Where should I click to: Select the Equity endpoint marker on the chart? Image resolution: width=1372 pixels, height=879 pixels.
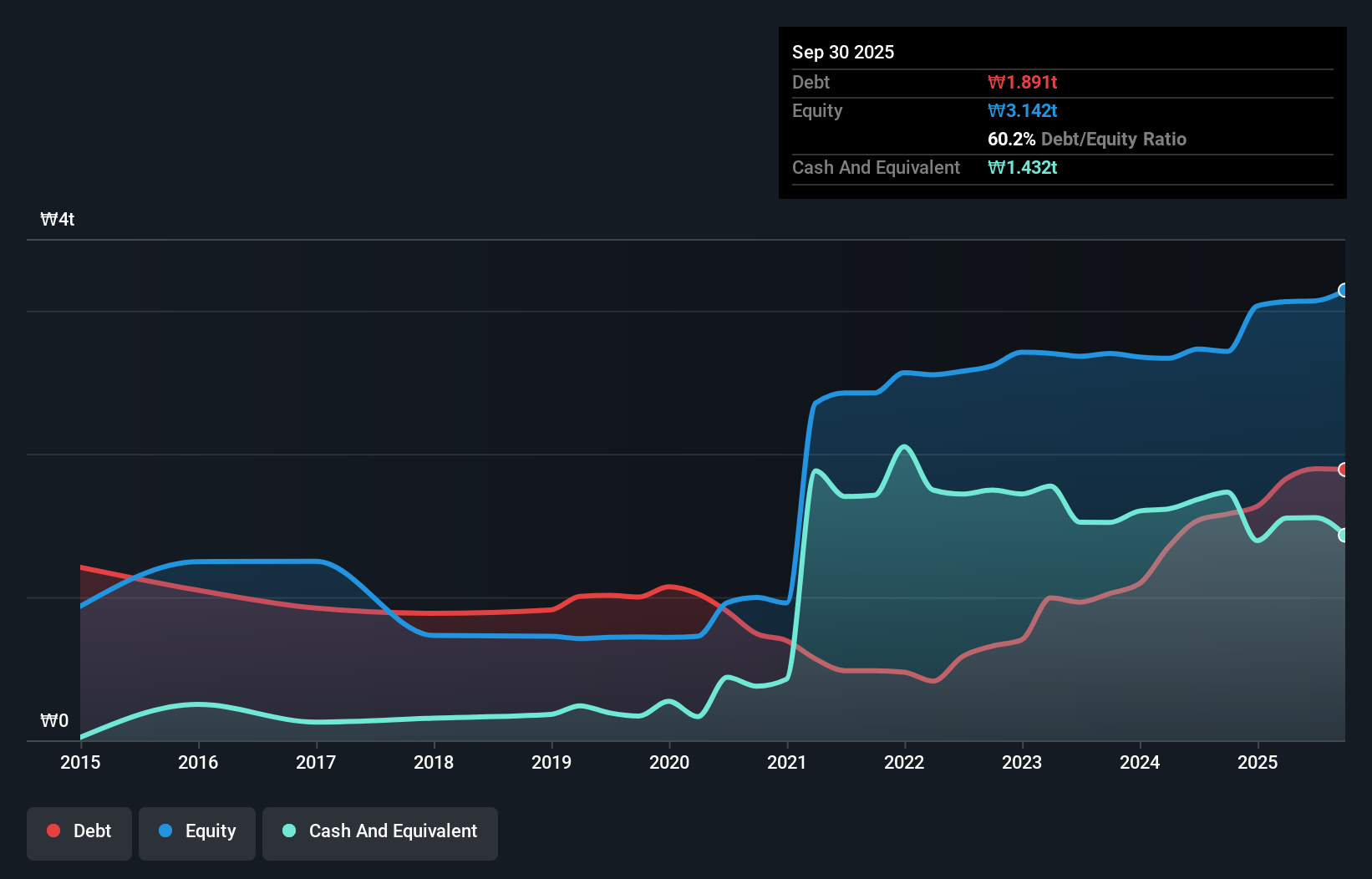pos(1343,291)
